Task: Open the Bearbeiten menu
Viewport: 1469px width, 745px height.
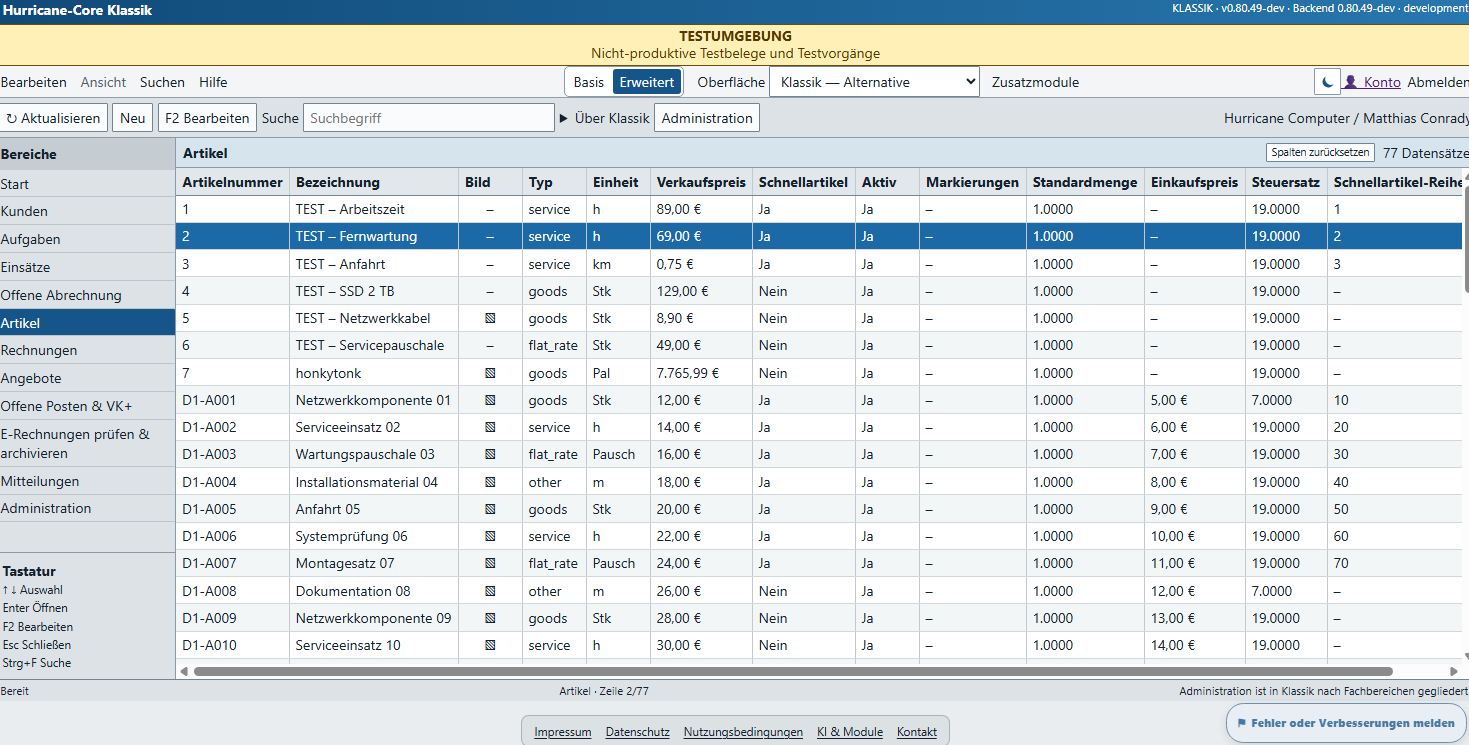Action: (34, 82)
